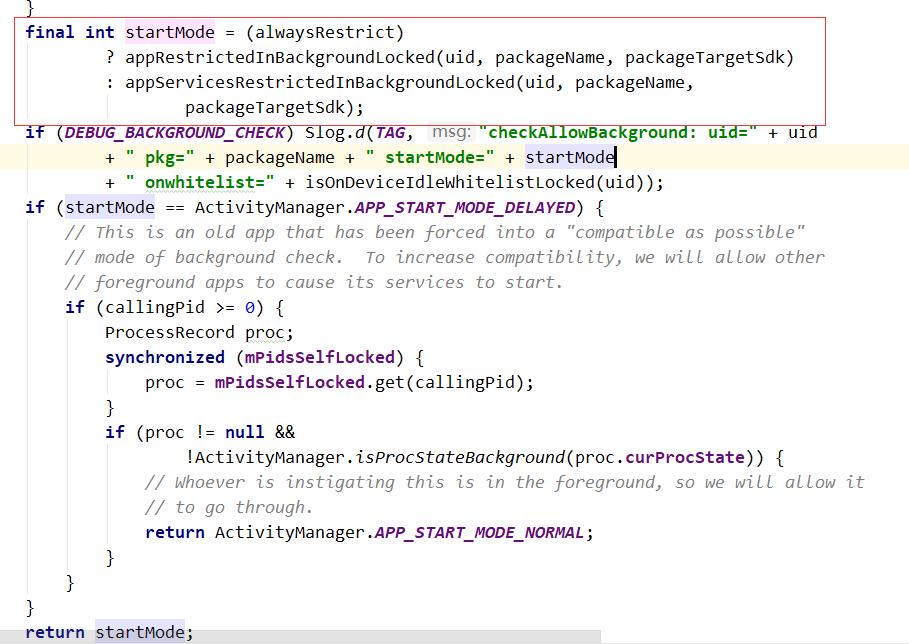The width and height of the screenshot is (909, 644).
Task: Click 'startMode' in the final return statement
Action: [140, 632]
